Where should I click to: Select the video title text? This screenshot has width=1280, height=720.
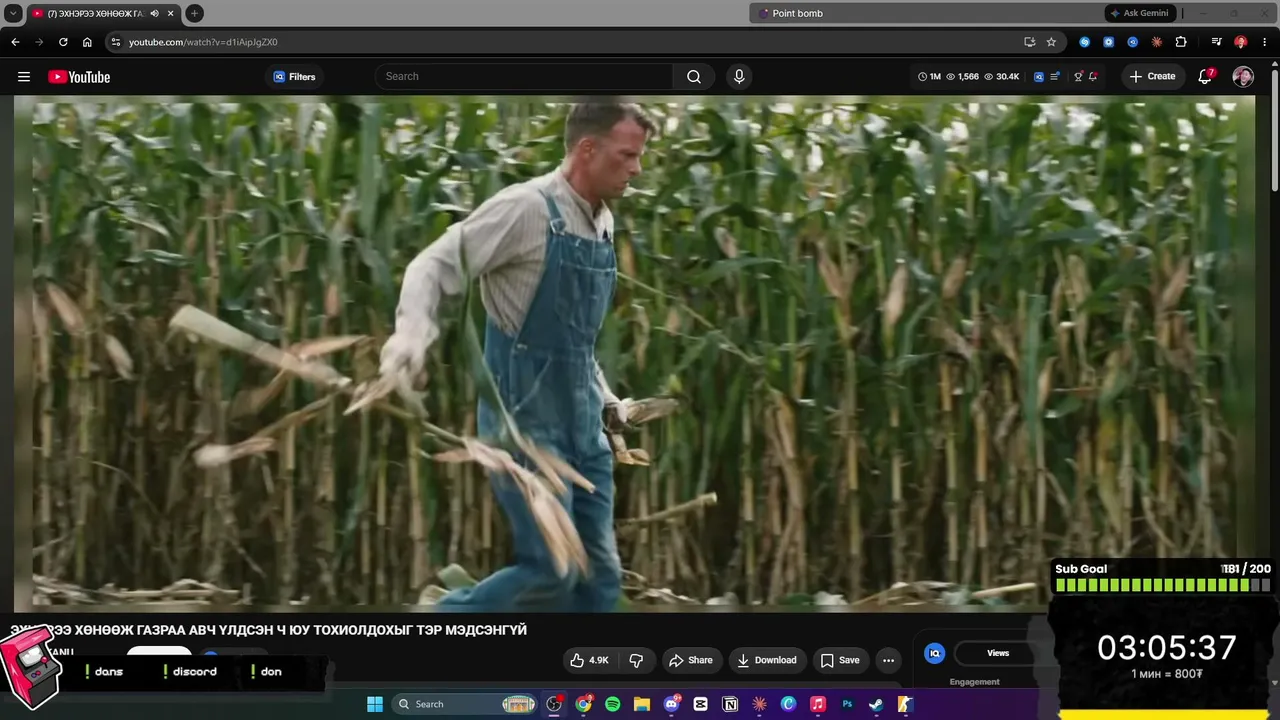[x=268, y=630]
